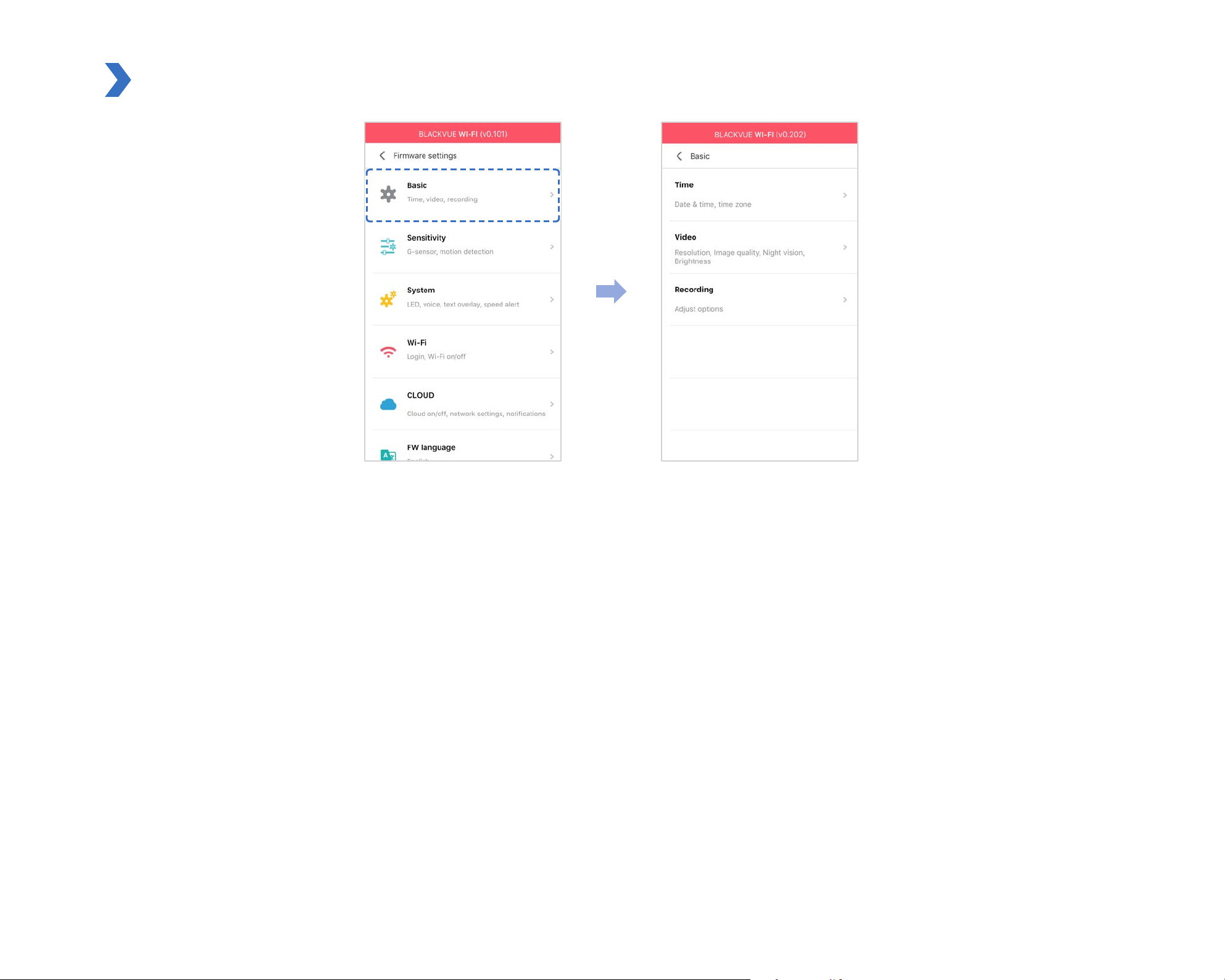1225x980 pixels.
Task: Open chevron on Time row
Action: (845, 195)
